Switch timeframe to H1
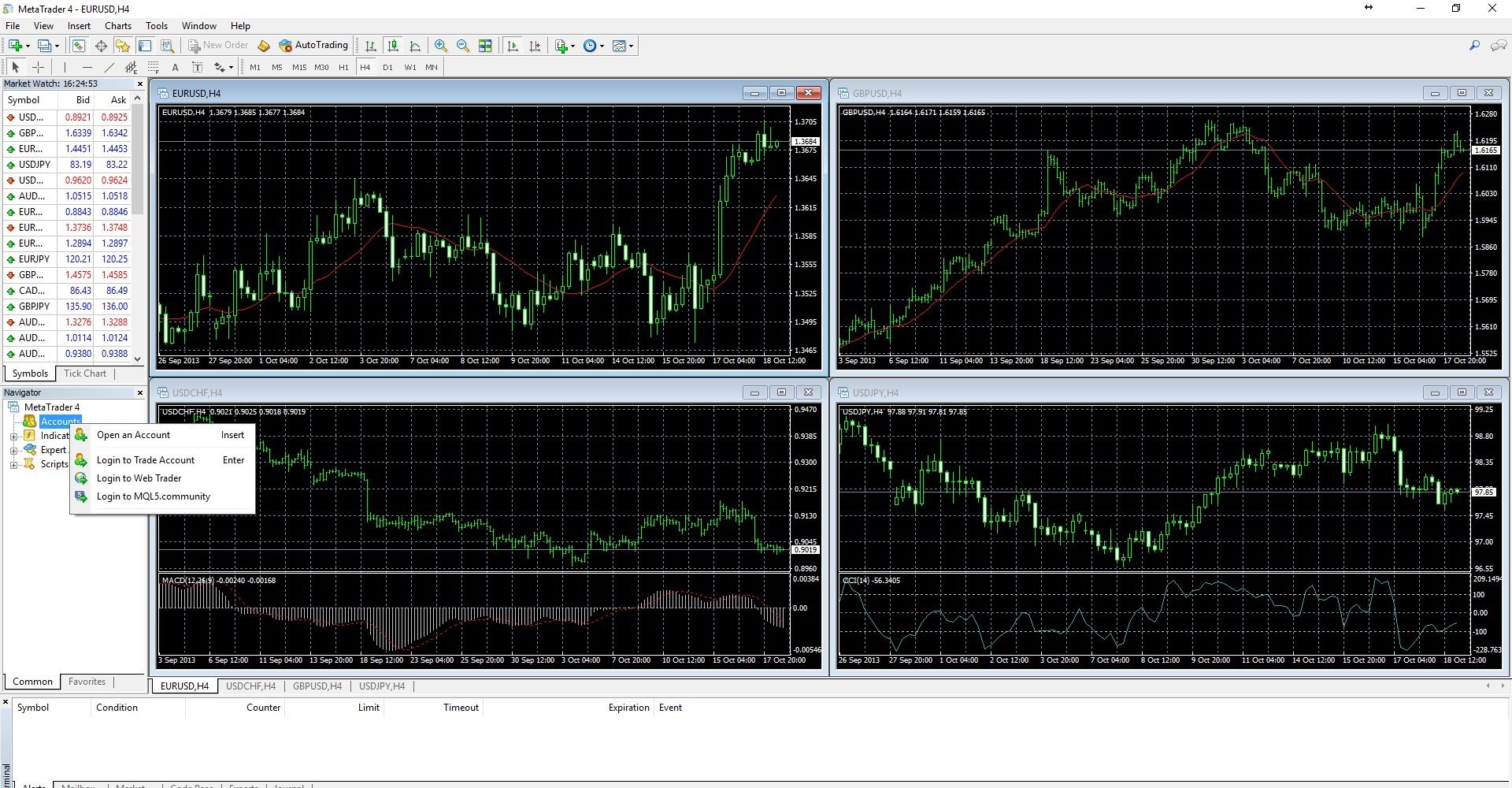Screen dimensions: 1512x788 pos(343,67)
